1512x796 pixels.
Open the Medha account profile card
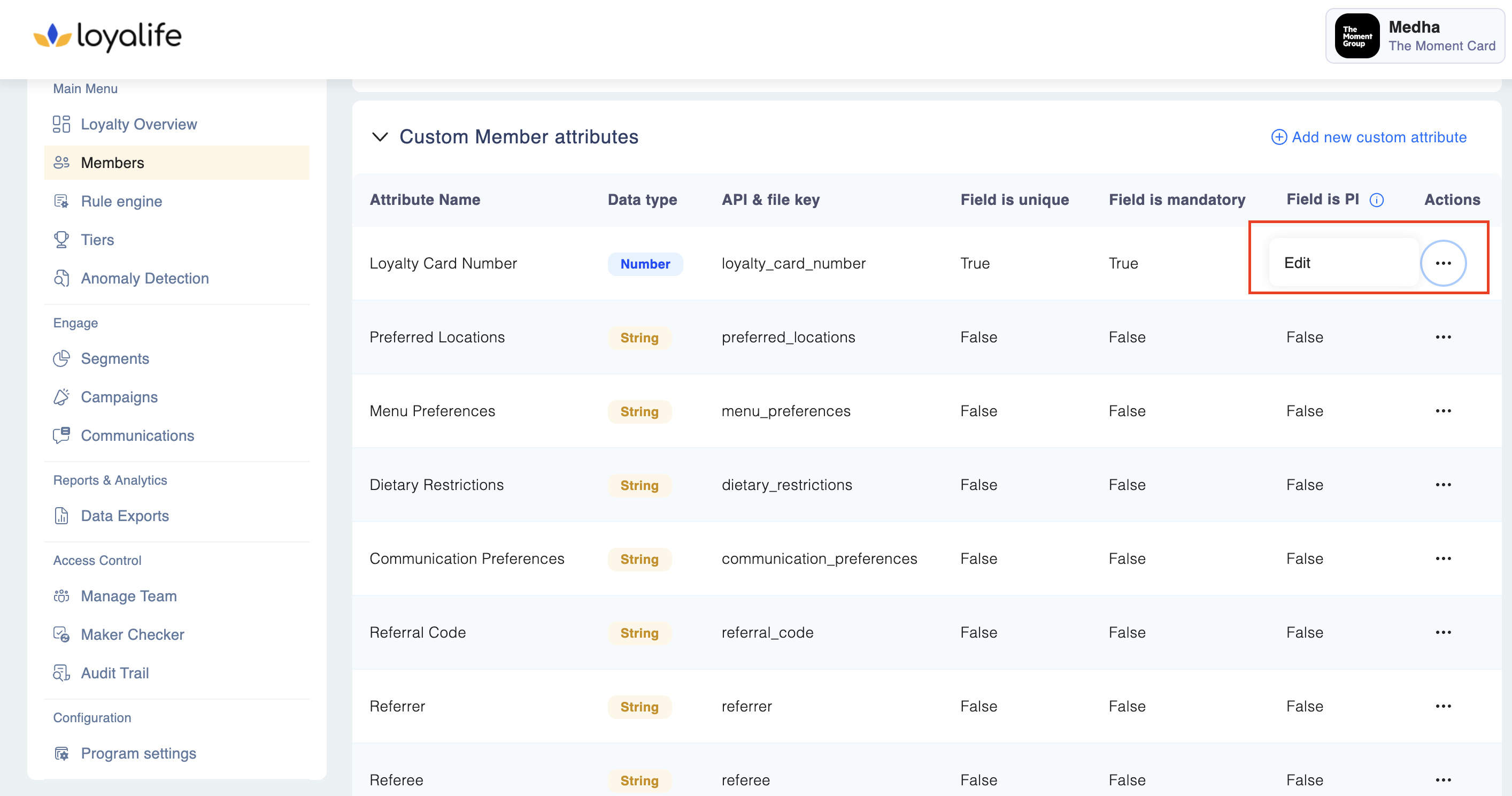[1415, 36]
